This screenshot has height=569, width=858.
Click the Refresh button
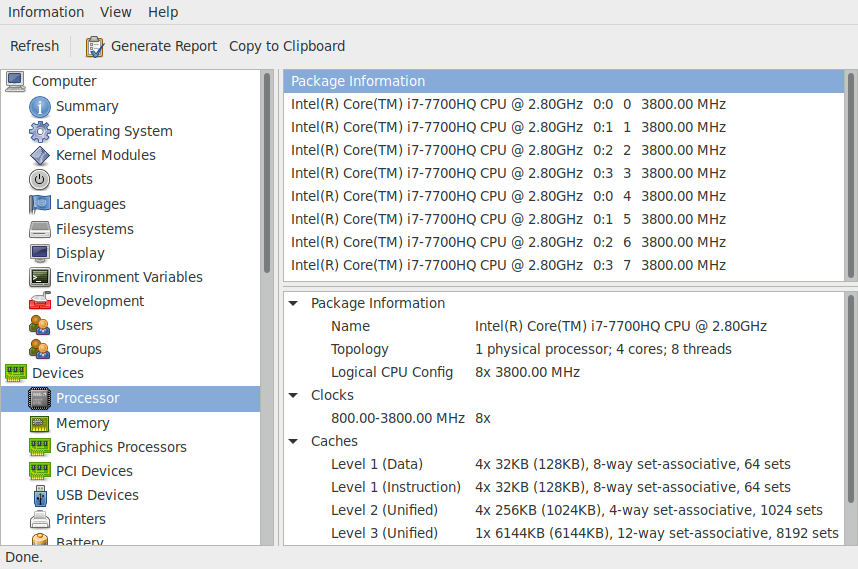click(x=34, y=46)
